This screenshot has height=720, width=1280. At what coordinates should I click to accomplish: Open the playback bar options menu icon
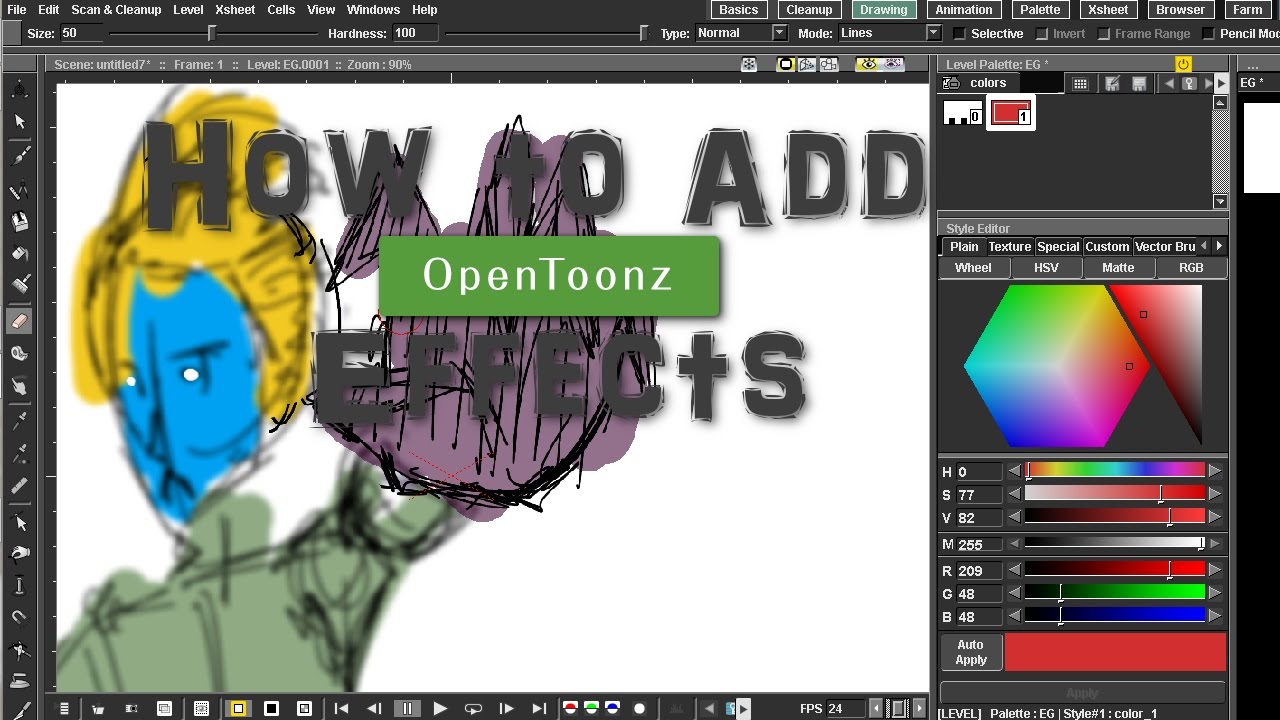coord(64,709)
